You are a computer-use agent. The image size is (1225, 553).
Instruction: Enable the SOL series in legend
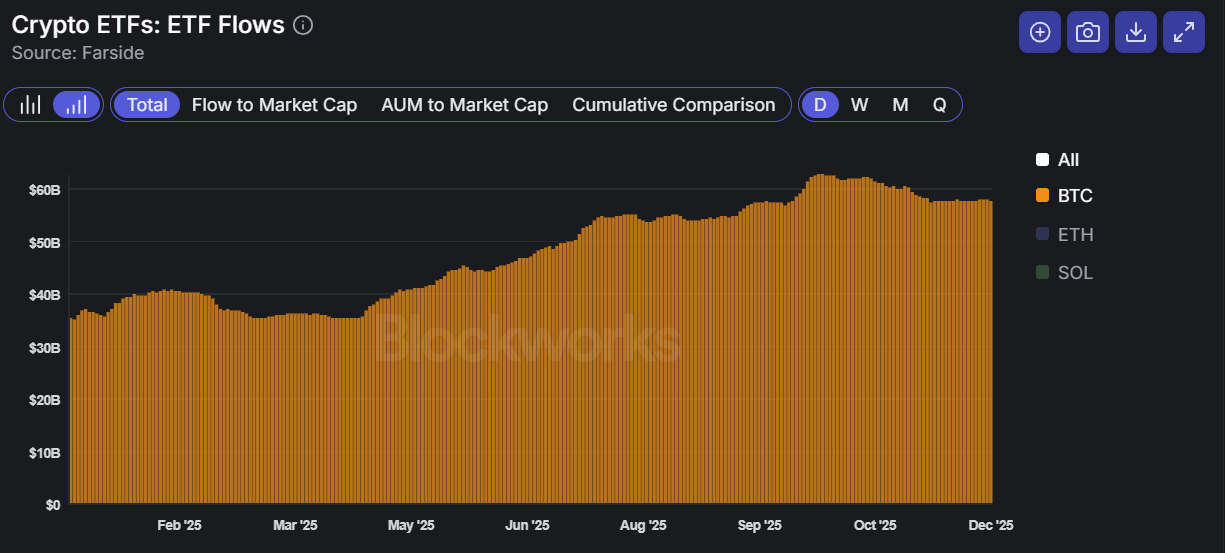click(x=1075, y=272)
